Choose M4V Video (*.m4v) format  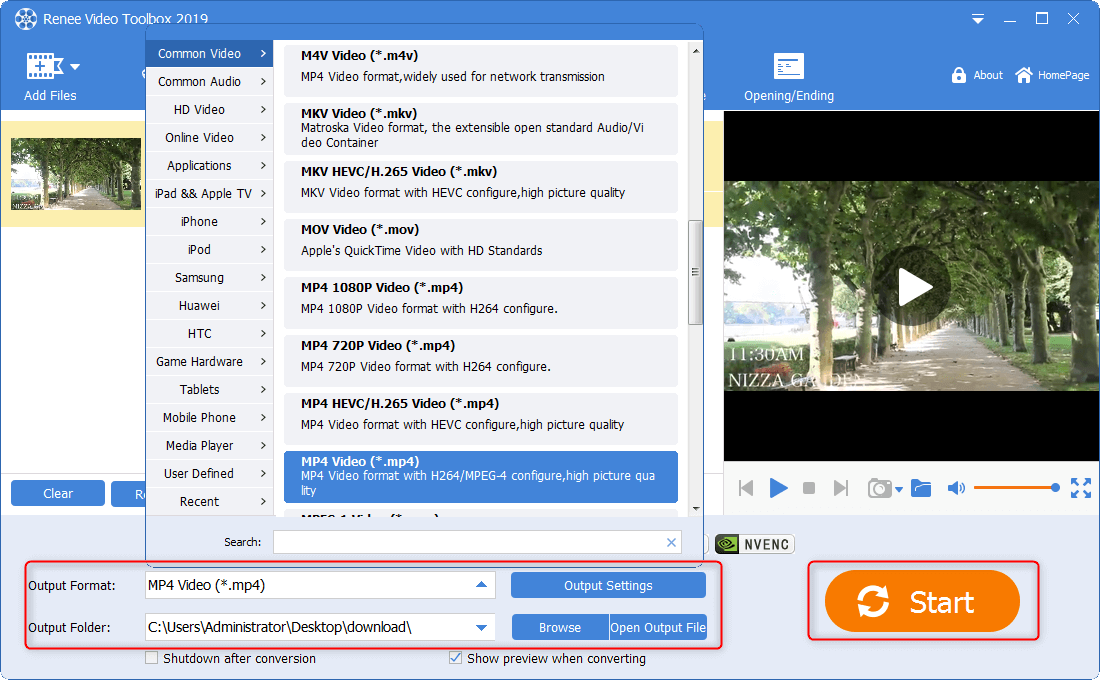click(x=481, y=70)
